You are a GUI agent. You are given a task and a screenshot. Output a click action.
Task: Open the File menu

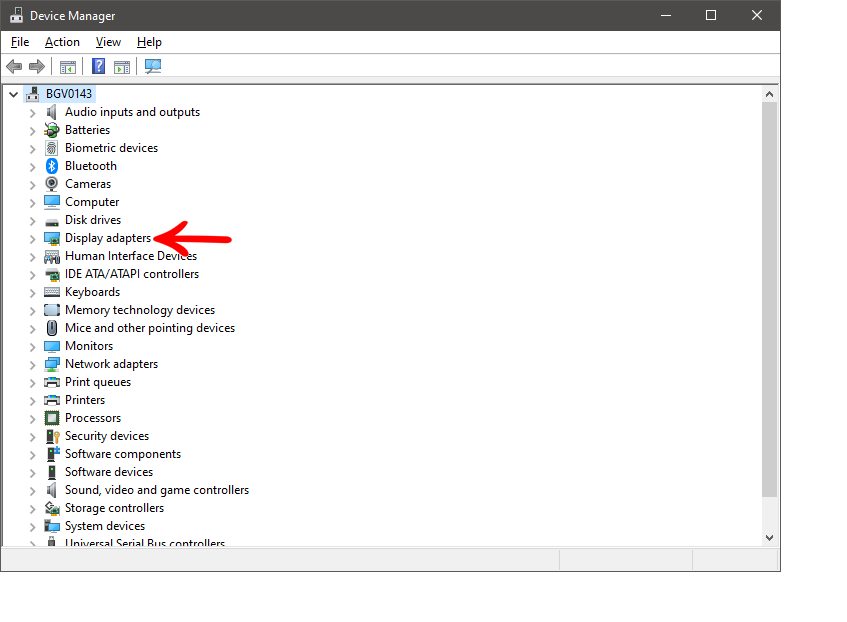20,42
